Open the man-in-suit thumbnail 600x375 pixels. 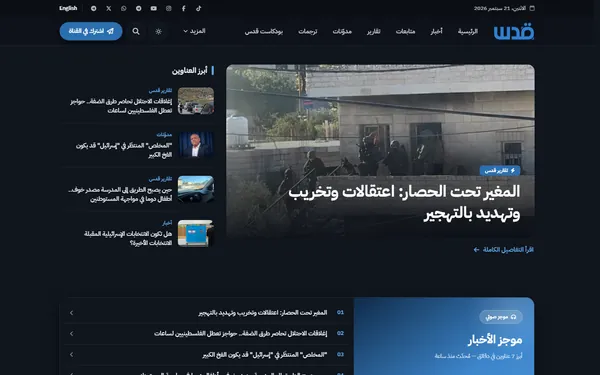pyautogui.click(x=196, y=145)
